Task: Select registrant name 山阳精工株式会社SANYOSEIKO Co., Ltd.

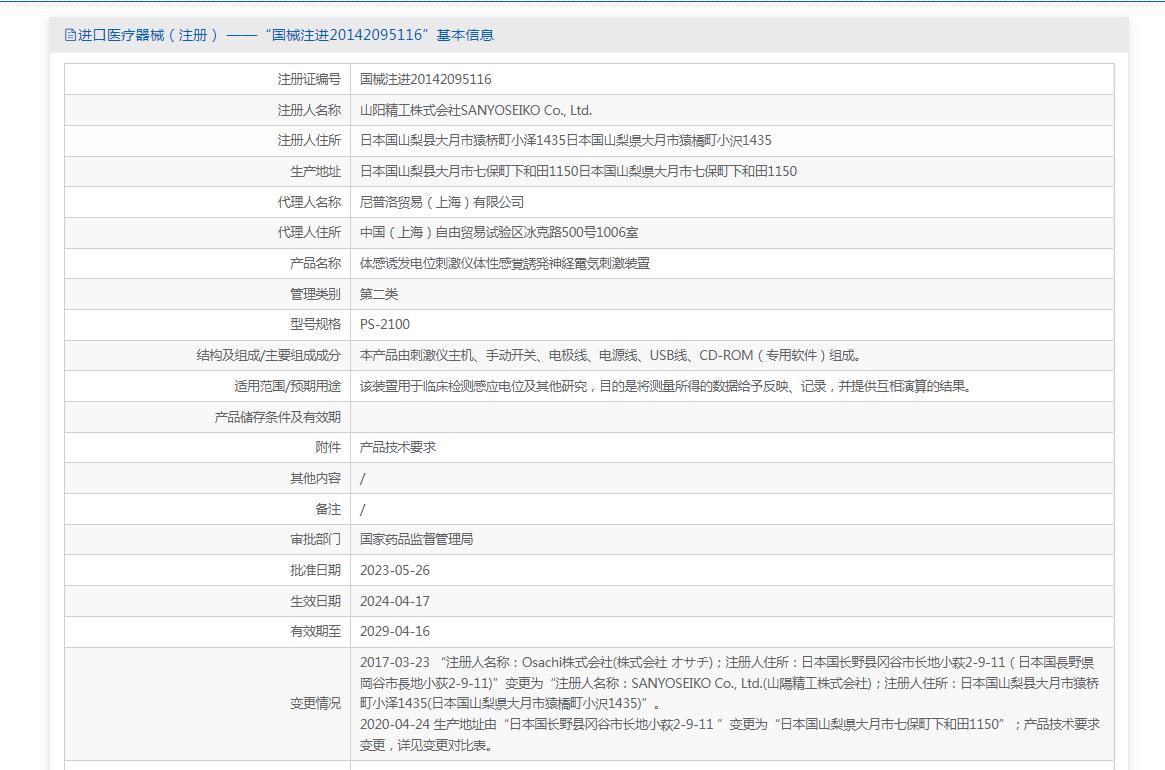Action: (x=476, y=110)
